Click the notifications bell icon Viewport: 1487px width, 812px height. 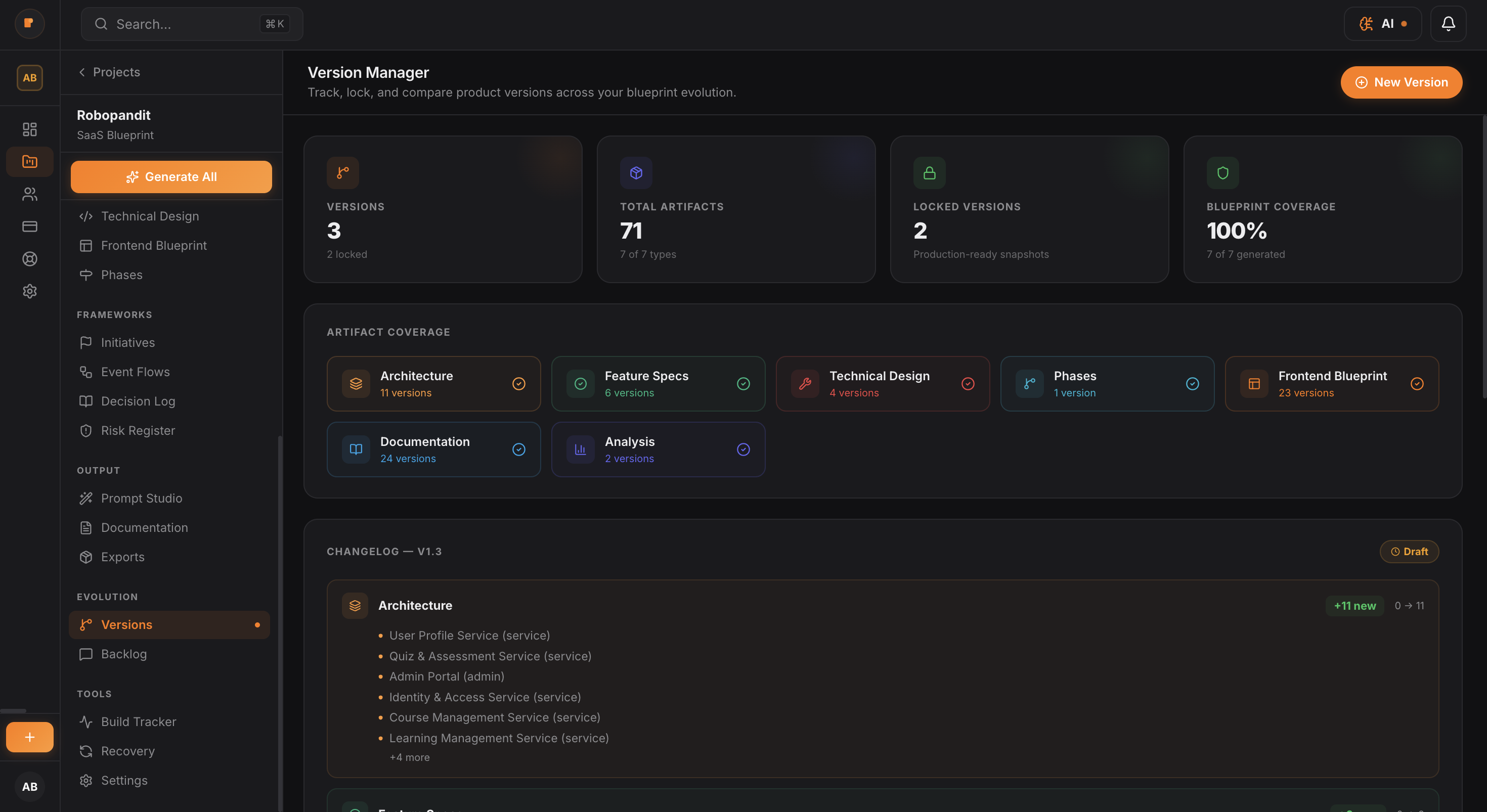[x=1449, y=24]
